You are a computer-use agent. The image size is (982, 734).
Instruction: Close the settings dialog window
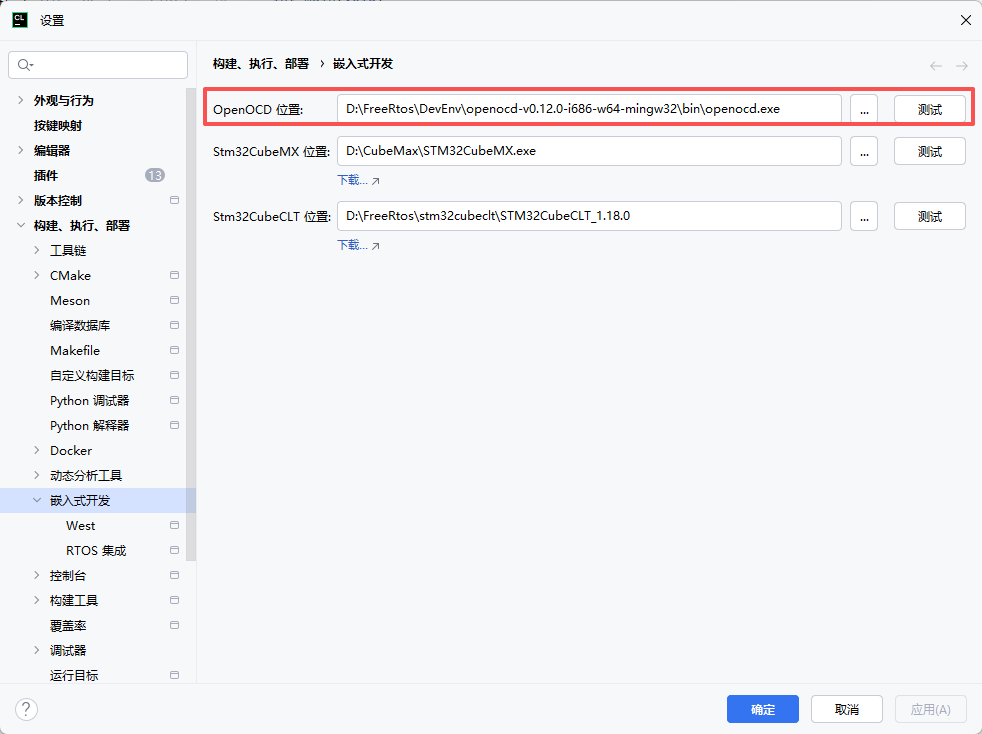point(965,21)
